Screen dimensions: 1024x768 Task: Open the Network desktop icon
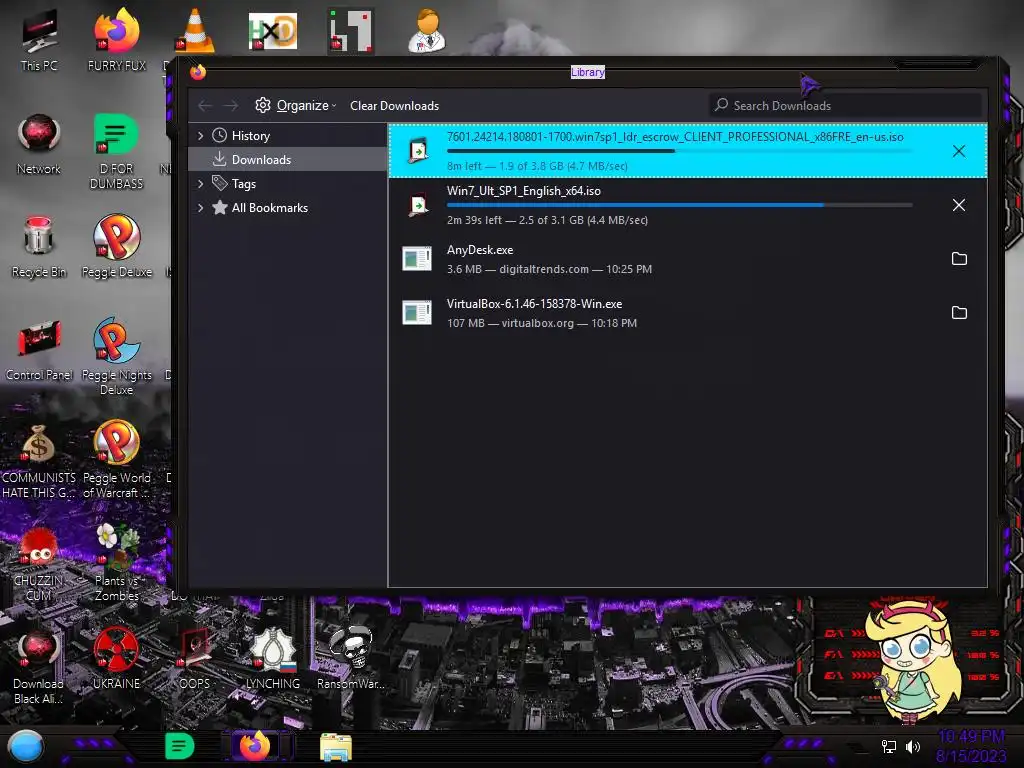(x=39, y=144)
